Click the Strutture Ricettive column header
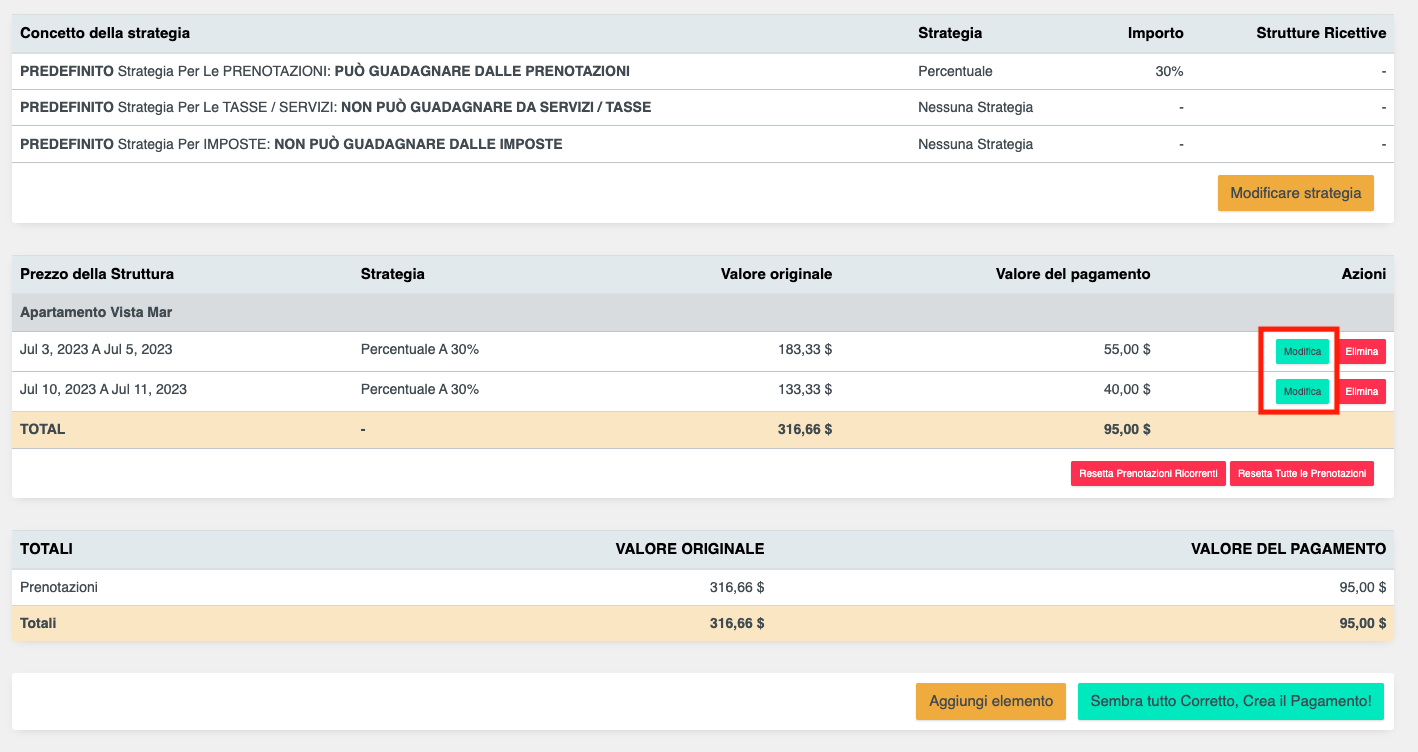Image resolution: width=1418 pixels, height=752 pixels. 1322,33
